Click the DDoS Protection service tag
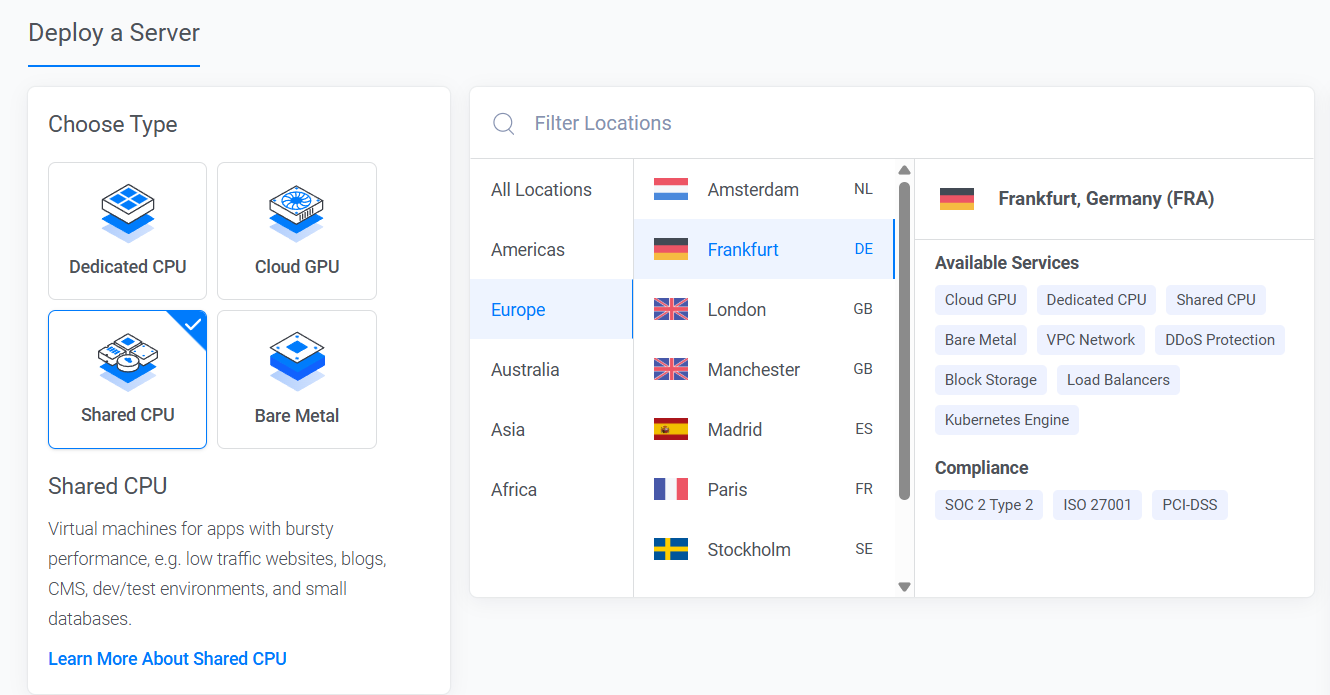 pos(1220,340)
